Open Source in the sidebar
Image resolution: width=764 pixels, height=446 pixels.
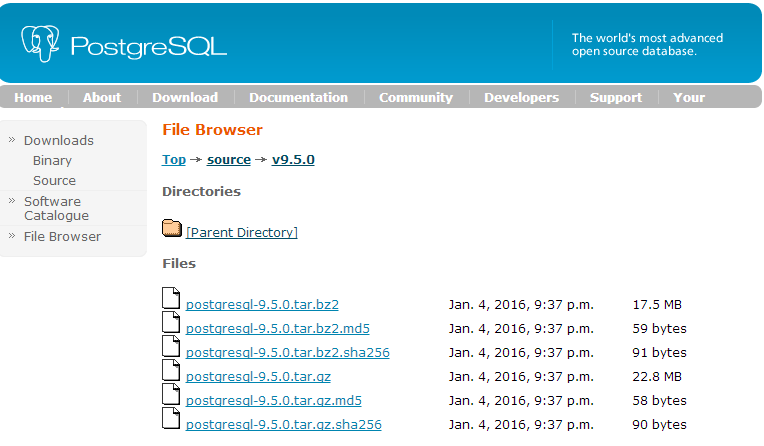pyautogui.click(x=54, y=180)
